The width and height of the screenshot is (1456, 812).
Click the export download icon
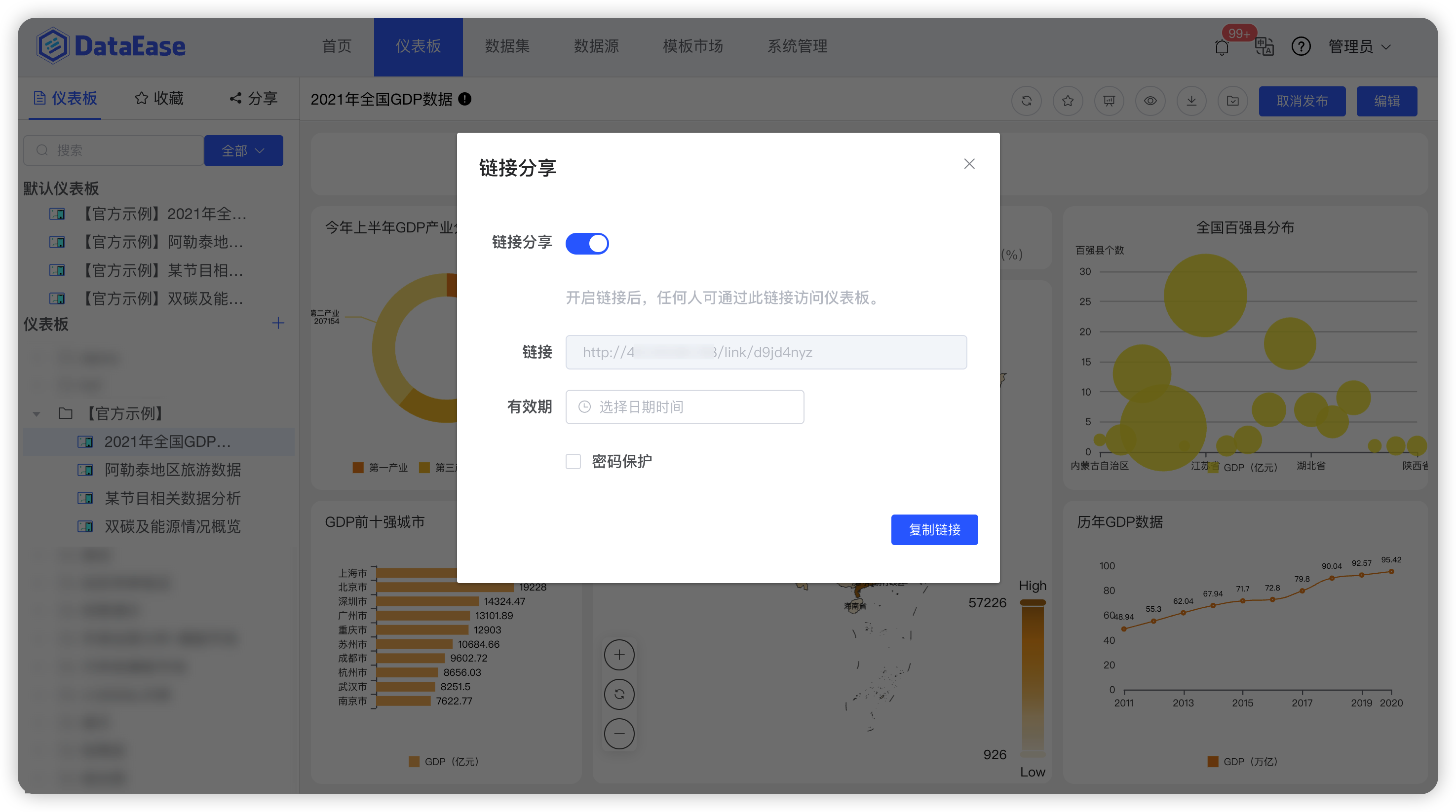click(1191, 101)
